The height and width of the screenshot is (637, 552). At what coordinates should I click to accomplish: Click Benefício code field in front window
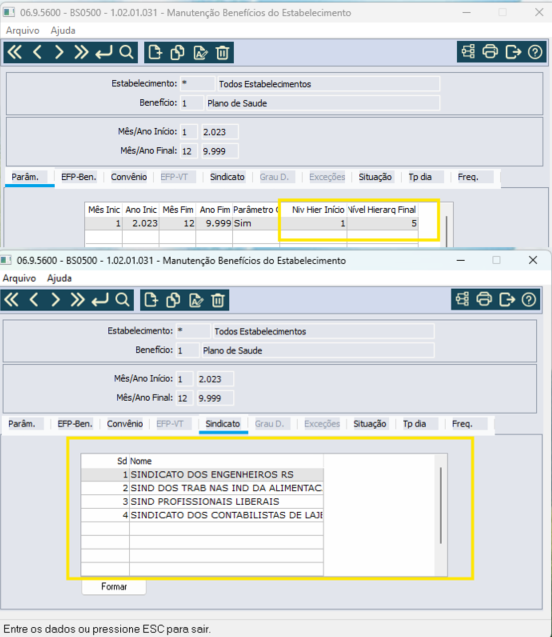(x=188, y=351)
